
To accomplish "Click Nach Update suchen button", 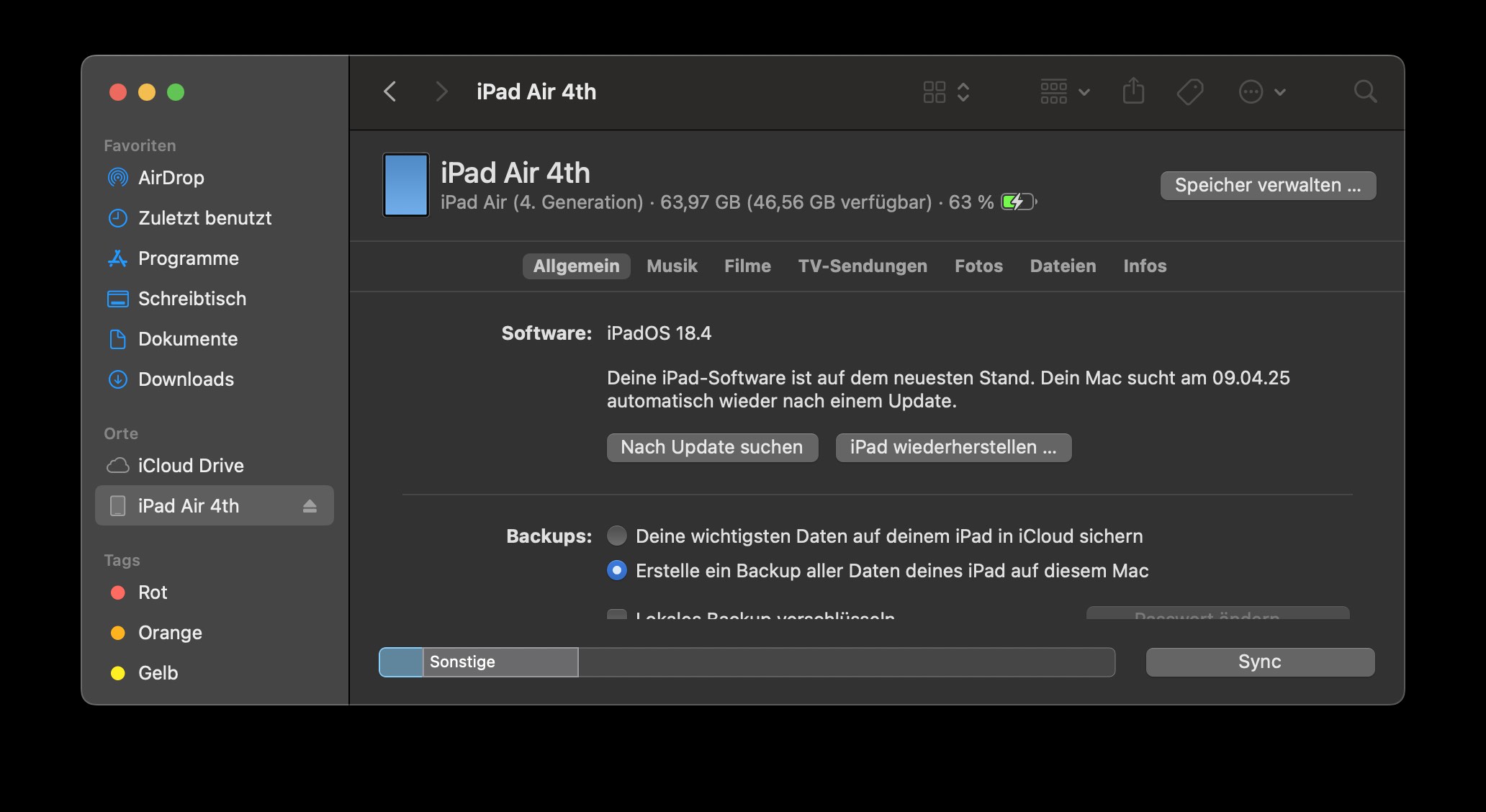I will (712, 448).
